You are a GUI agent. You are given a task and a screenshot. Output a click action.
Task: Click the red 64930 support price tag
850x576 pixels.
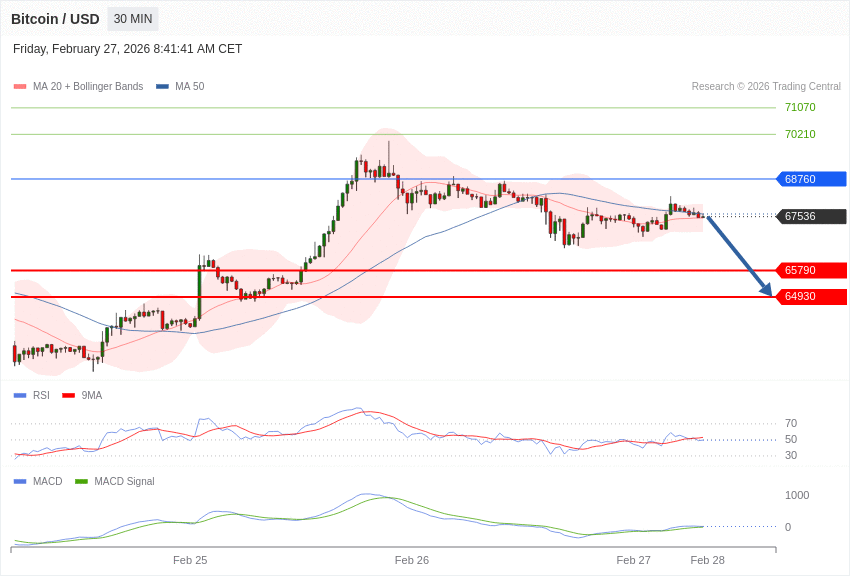[811, 296]
